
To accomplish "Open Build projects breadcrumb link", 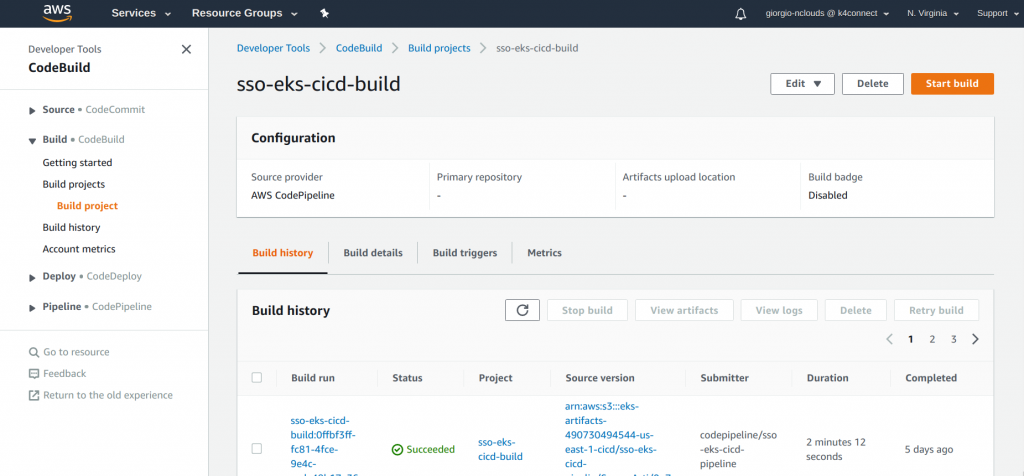I will [x=439, y=48].
